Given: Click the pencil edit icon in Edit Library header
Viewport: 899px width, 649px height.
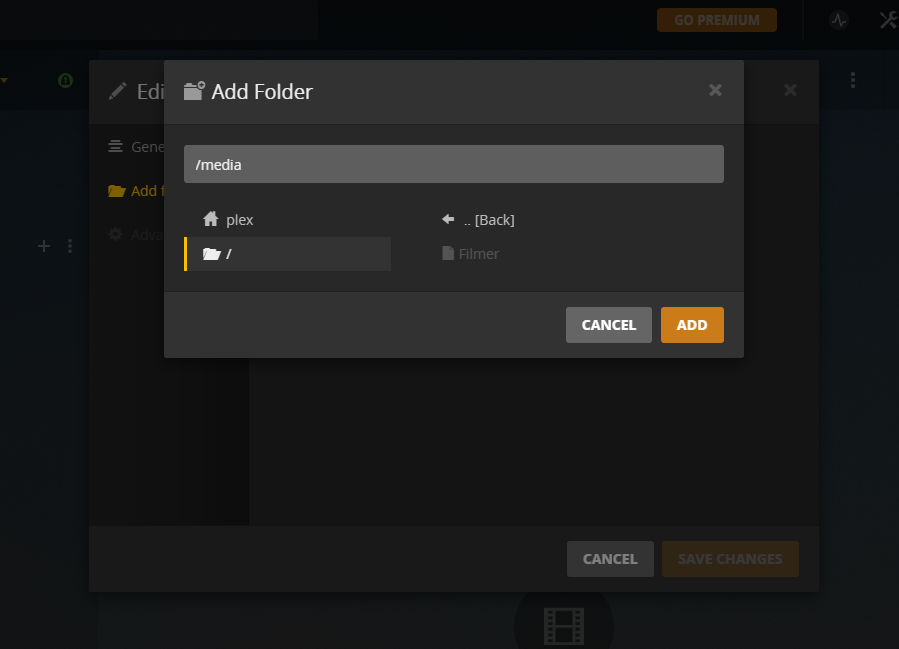Looking at the screenshot, I should pos(118,91).
